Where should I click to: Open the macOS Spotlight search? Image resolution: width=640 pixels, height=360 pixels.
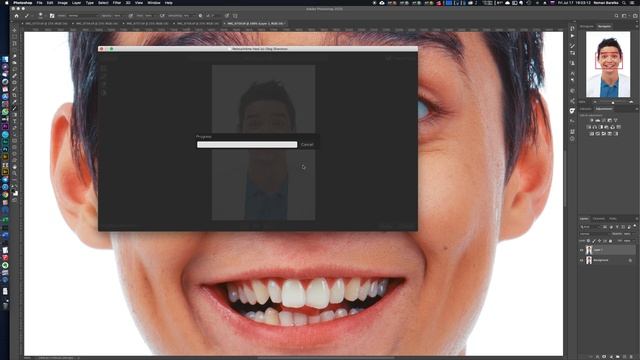point(623,3)
